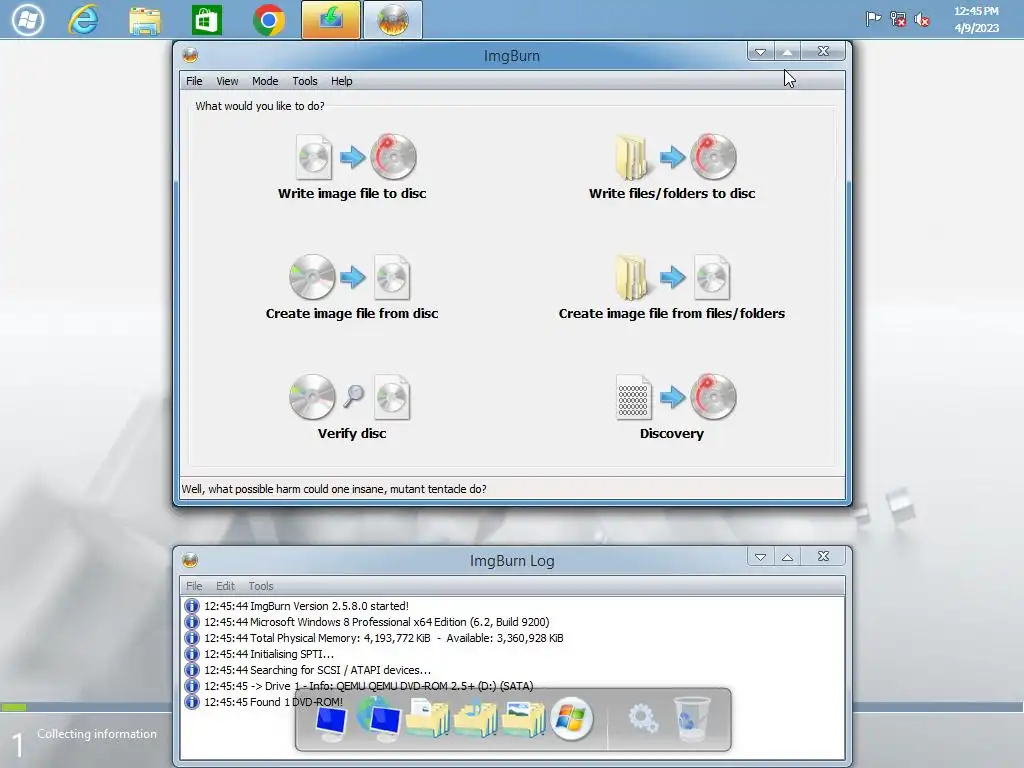Open the Windows Store taskbar icon
1024x768 pixels.
pos(206,20)
